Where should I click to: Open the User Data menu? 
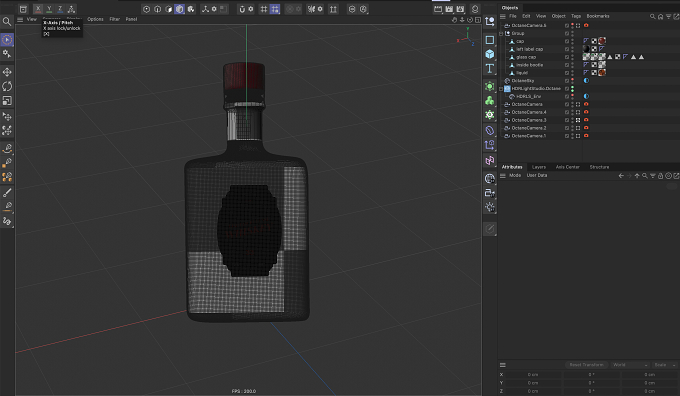pyautogui.click(x=537, y=175)
